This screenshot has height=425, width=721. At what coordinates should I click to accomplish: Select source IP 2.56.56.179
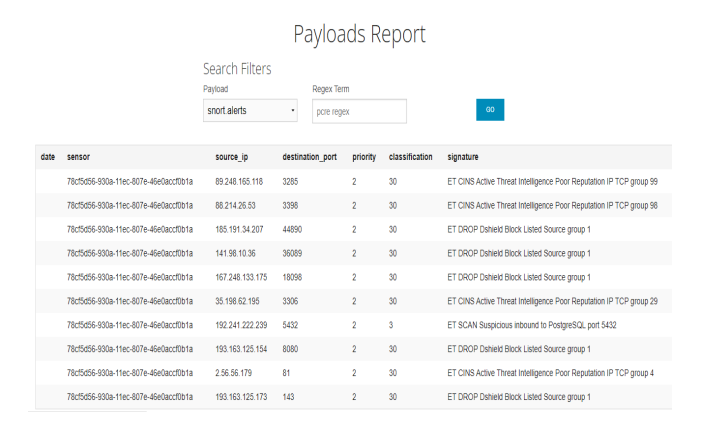tap(233, 373)
